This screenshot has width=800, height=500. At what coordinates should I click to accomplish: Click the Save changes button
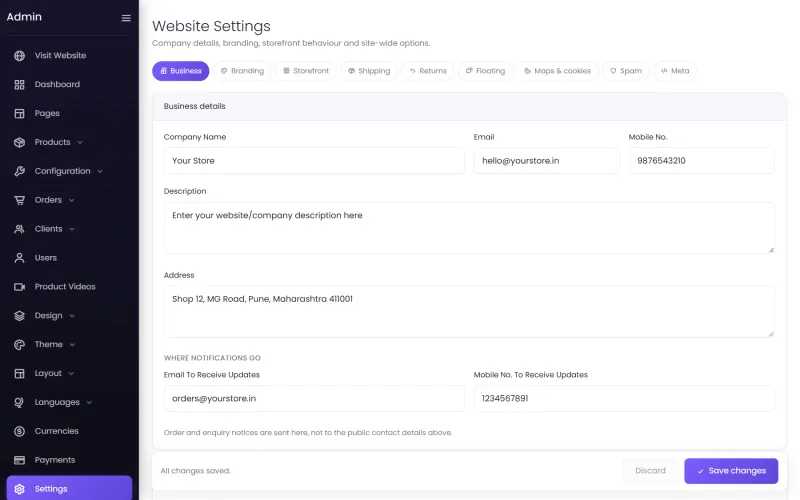[731, 471]
